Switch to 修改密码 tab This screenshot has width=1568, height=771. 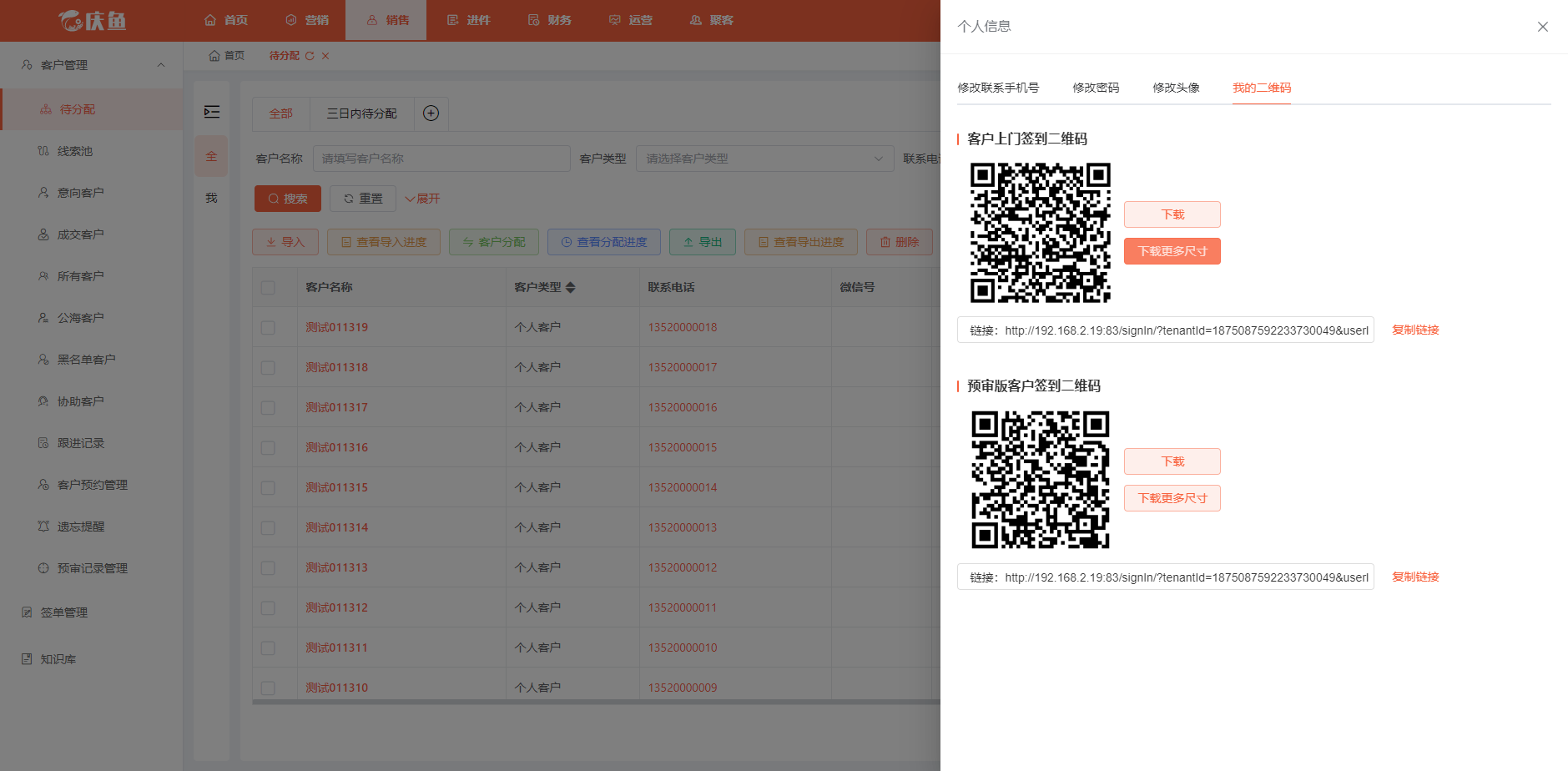click(x=1096, y=88)
